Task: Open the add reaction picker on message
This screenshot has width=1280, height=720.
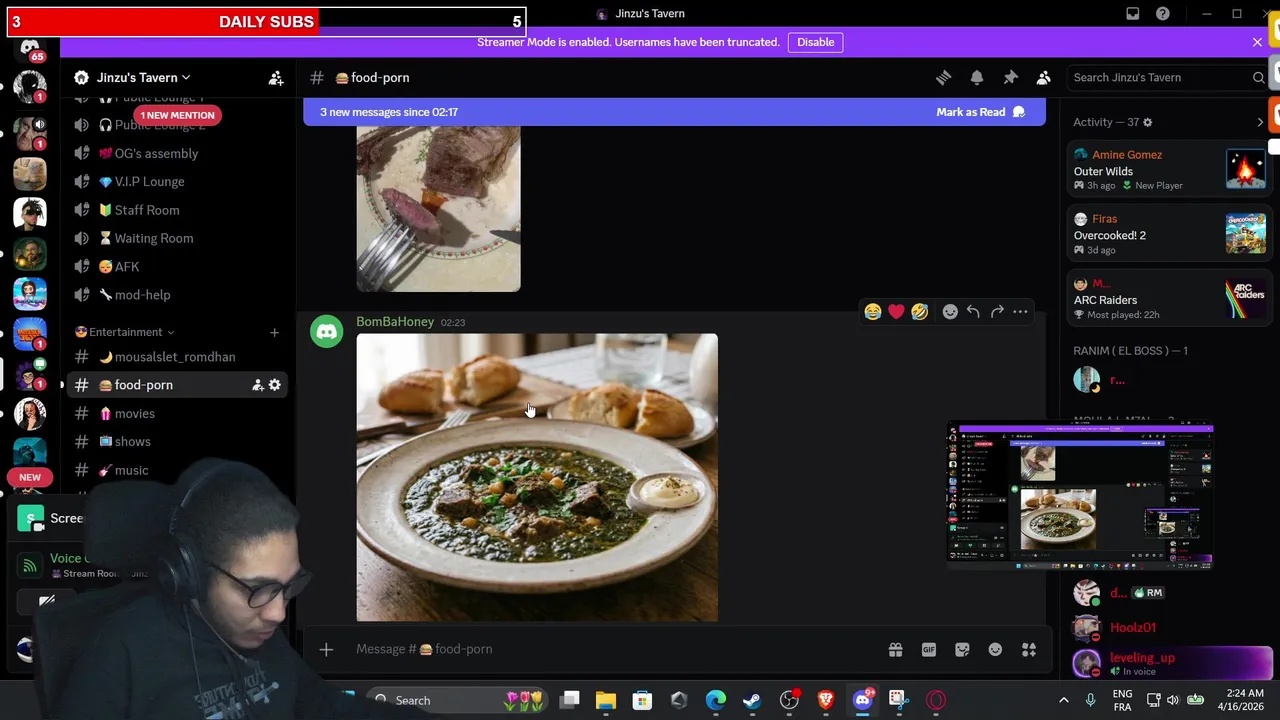Action: point(950,312)
